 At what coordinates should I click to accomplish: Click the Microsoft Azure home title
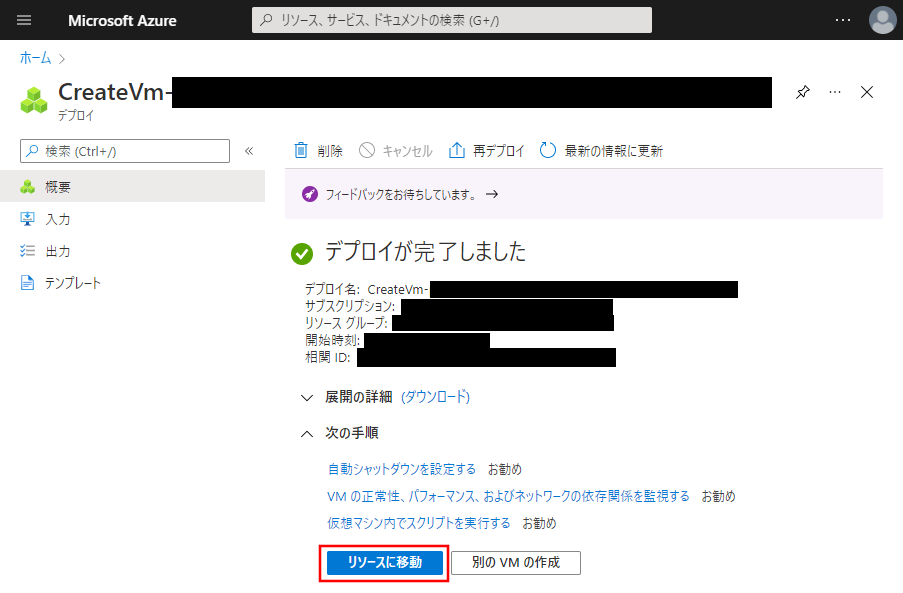coord(122,21)
